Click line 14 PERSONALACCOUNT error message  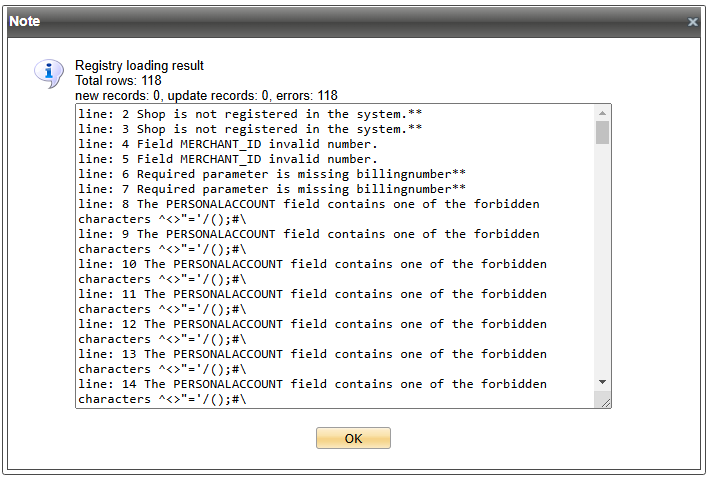(x=312, y=384)
